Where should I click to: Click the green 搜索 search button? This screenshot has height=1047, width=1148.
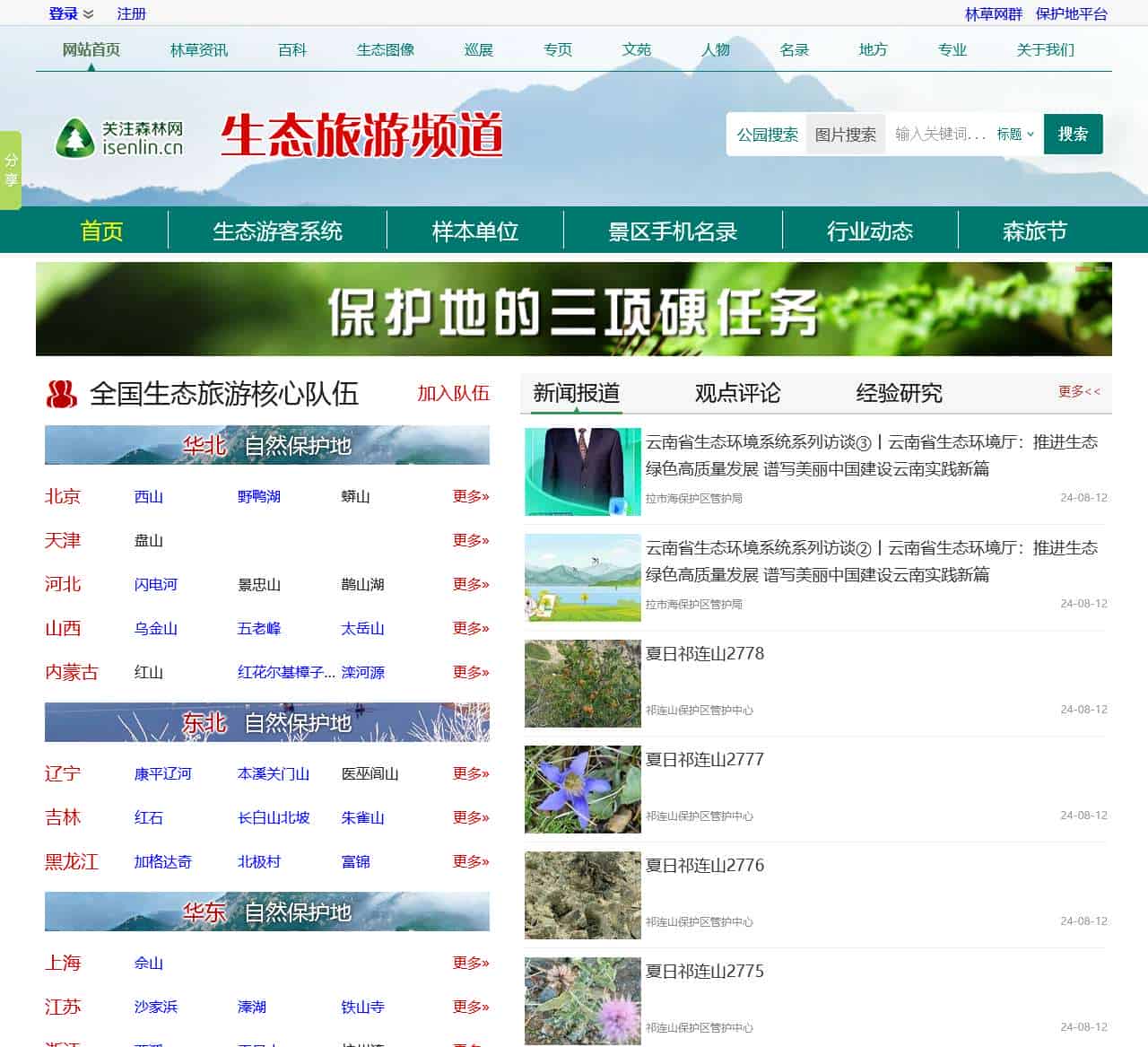[1073, 134]
